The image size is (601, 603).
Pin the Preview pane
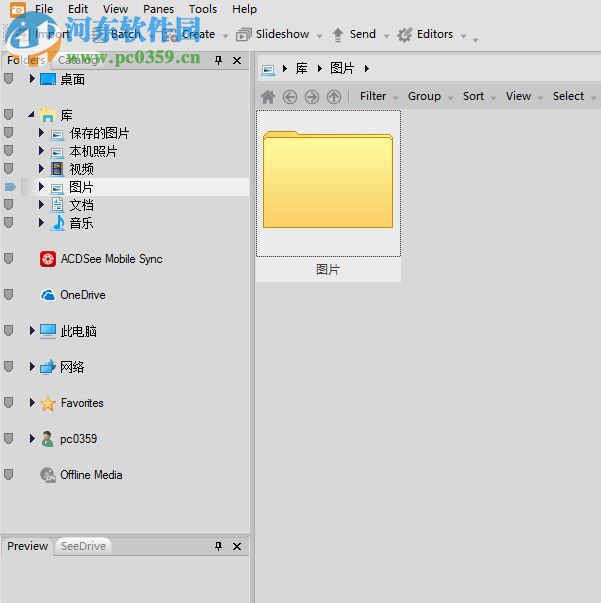tap(218, 546)
